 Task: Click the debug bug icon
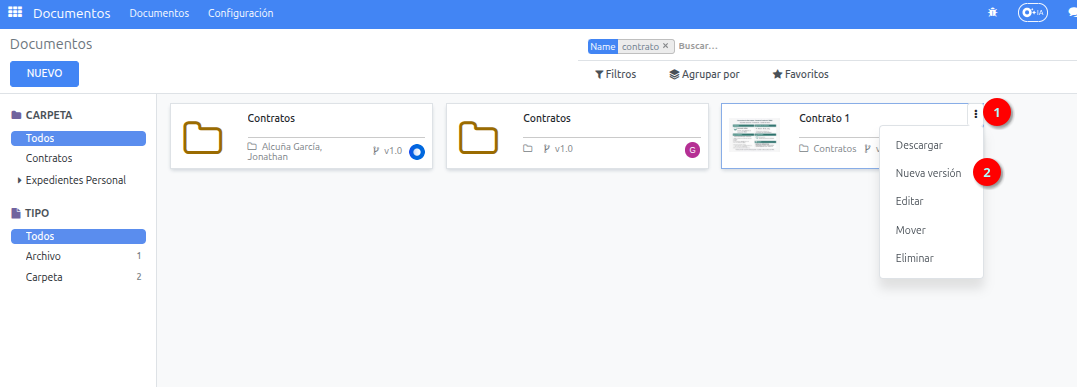993,12
